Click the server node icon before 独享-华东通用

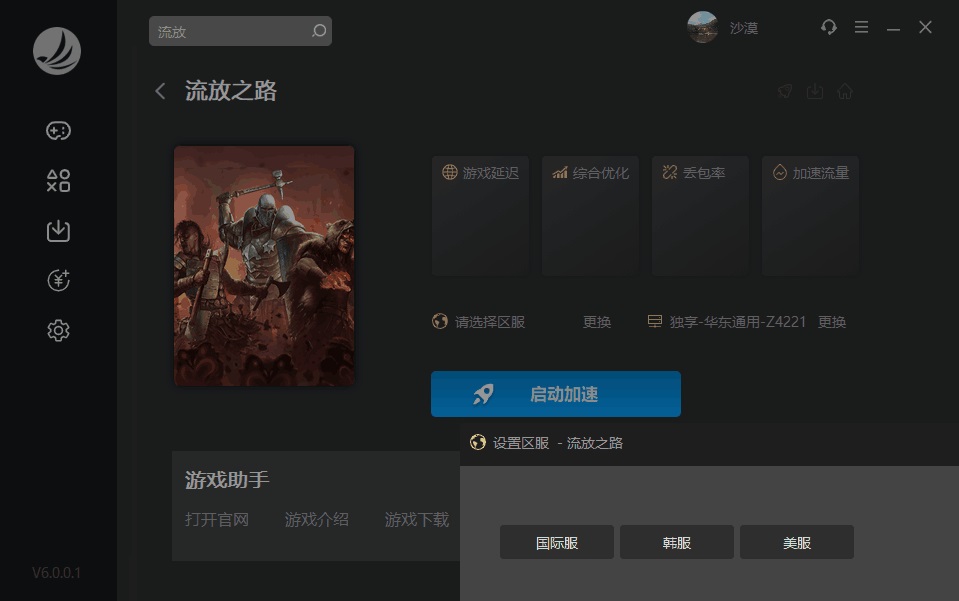pos(654,321)
